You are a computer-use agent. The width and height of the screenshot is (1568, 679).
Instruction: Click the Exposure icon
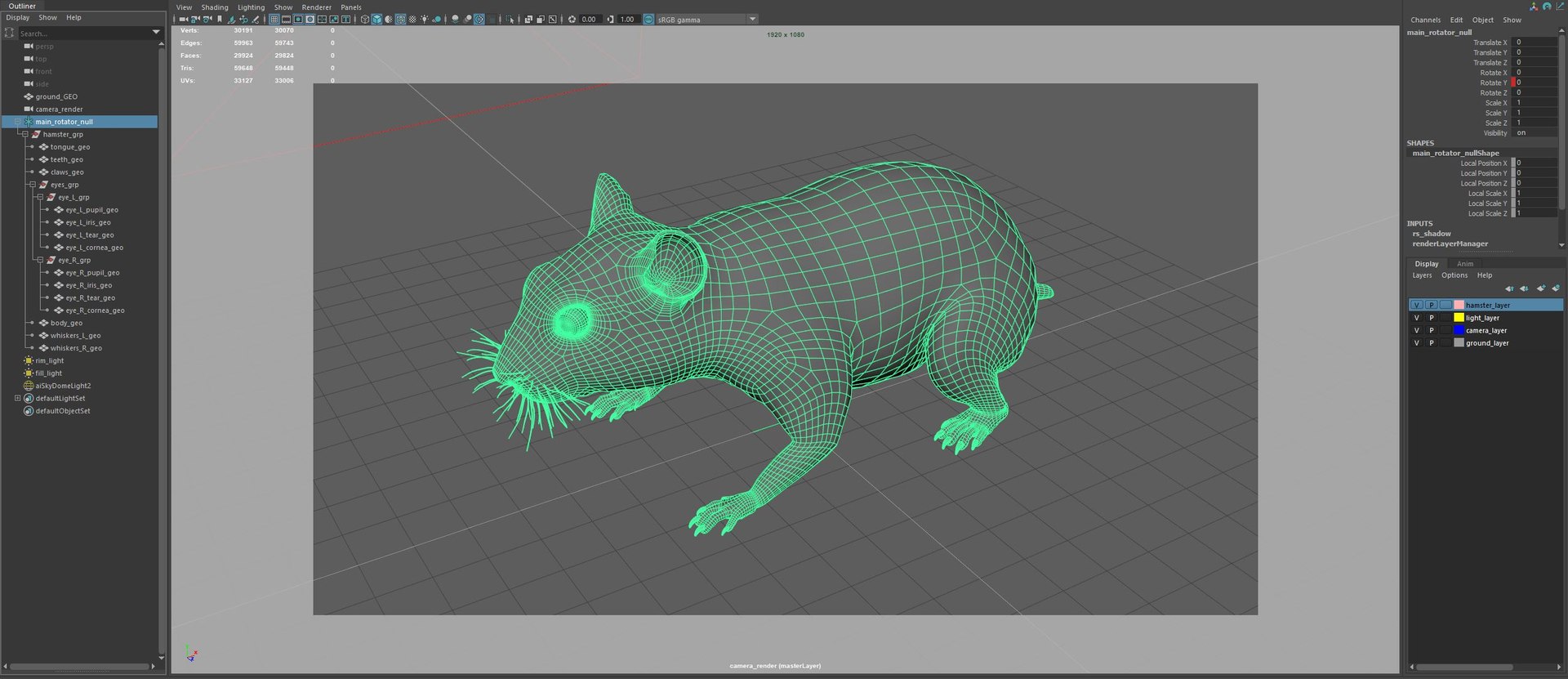click(x=572, y=19)
